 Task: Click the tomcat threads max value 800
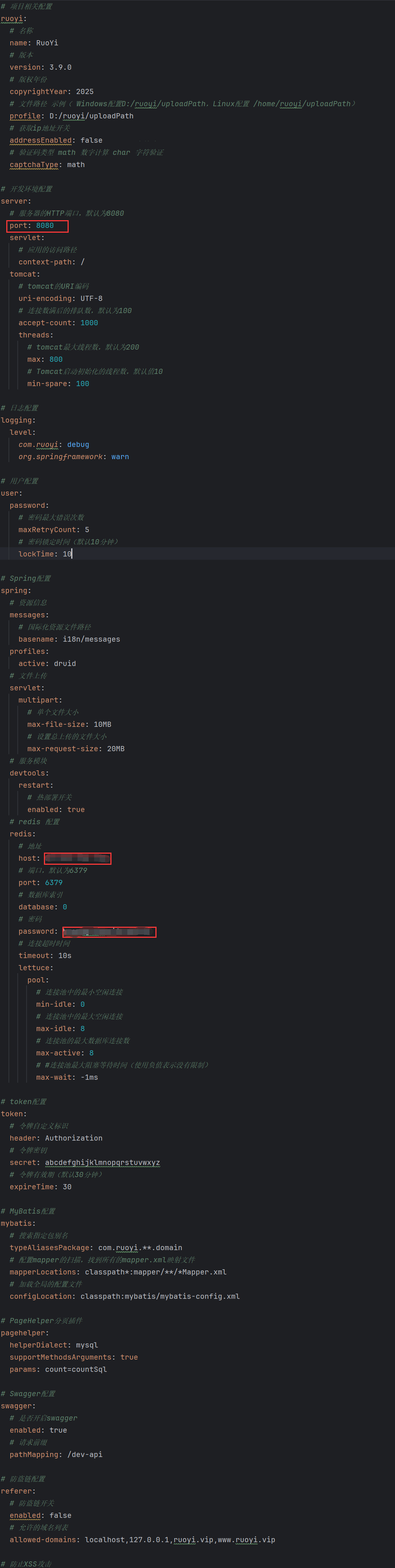(x=56, y=359)
